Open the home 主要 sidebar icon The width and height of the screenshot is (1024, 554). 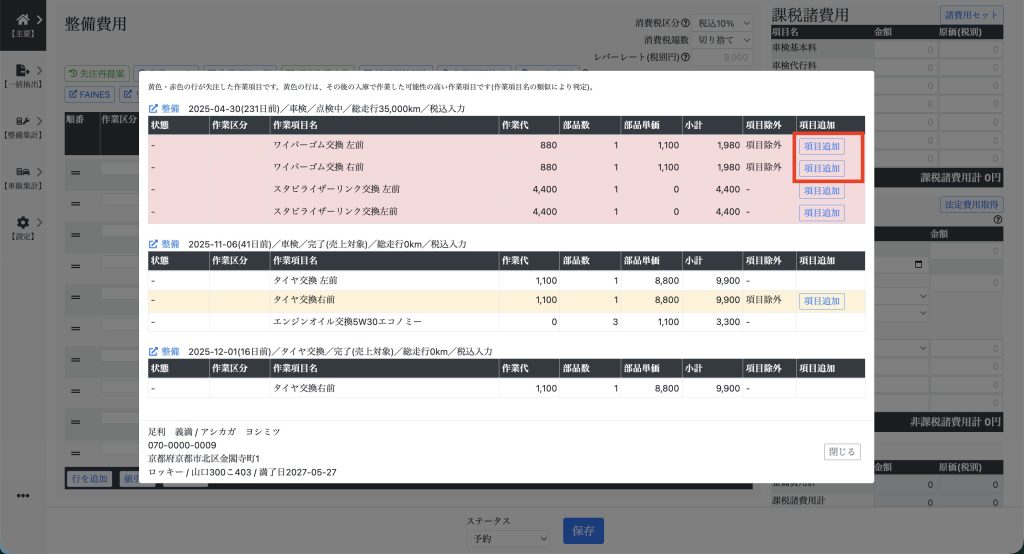pos(22,19)
